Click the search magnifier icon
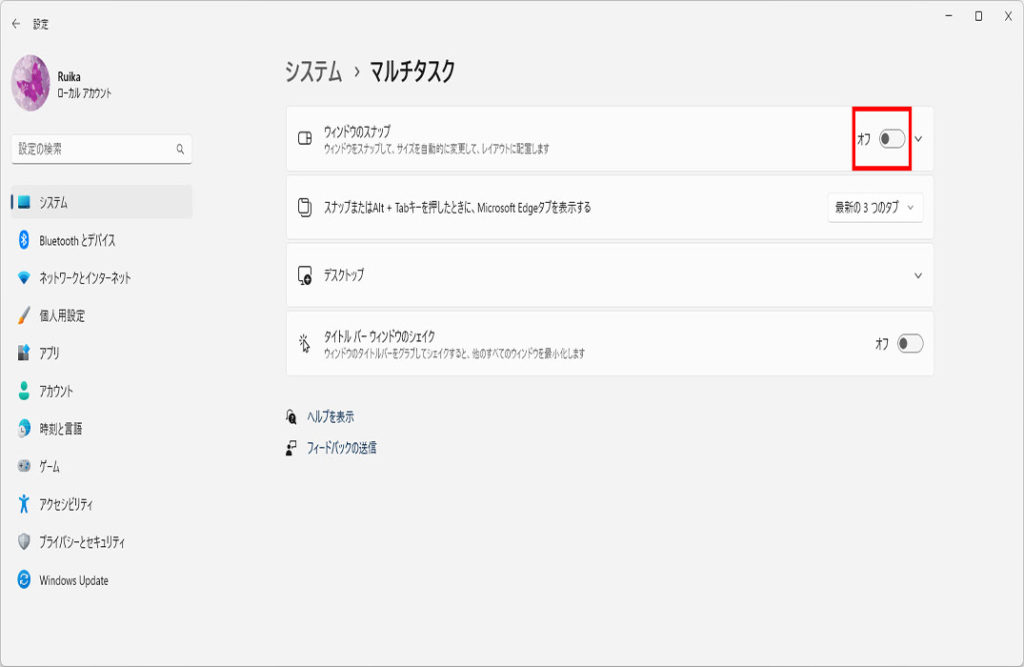 tap(181, 149)
